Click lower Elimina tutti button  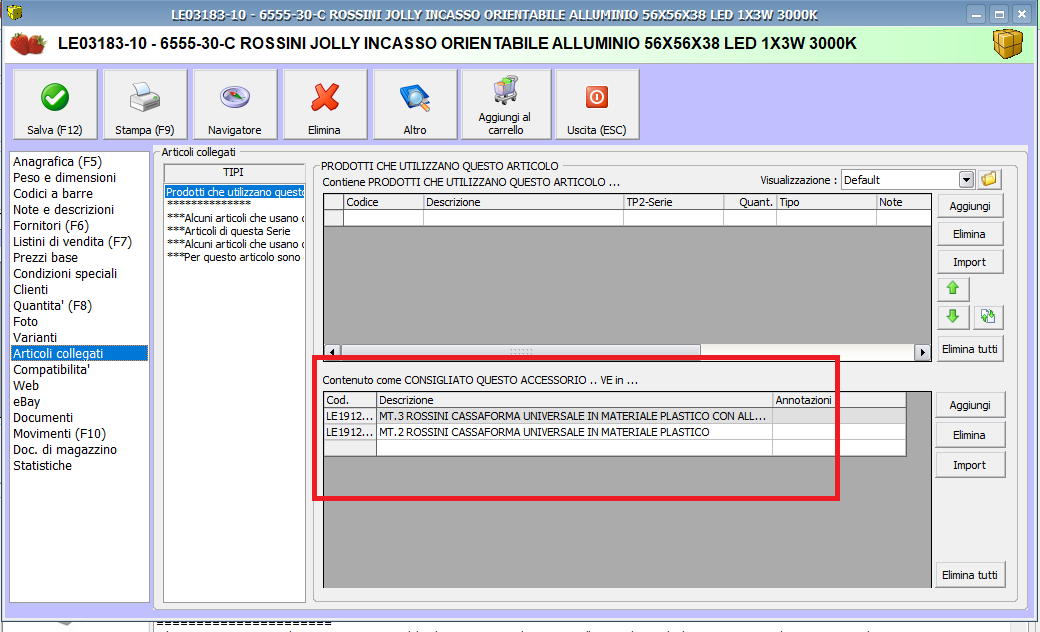coord(970,575)
